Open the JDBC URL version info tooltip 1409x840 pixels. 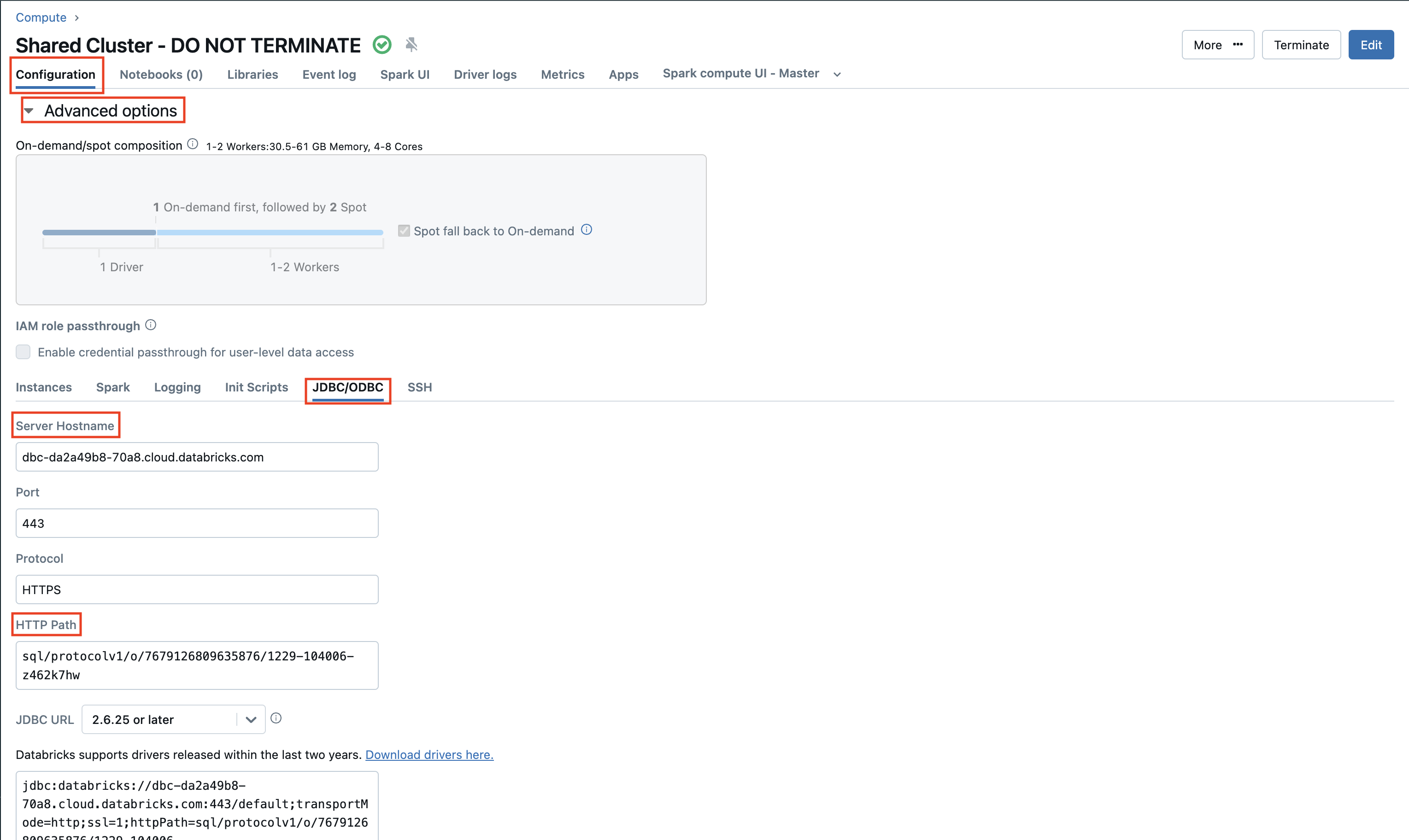point(276,718)
